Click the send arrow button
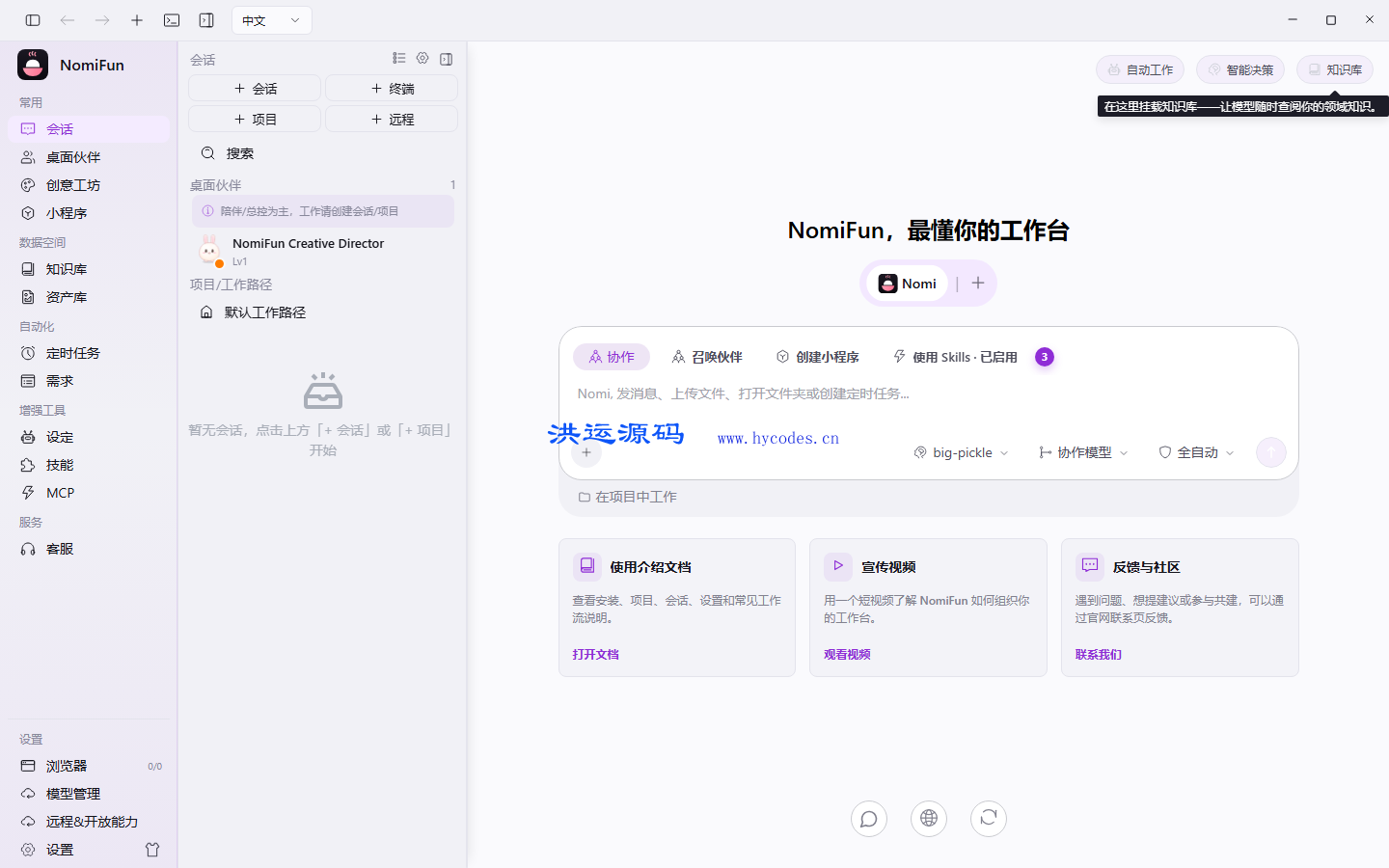1389x868 pixels. click(1271, 452)
